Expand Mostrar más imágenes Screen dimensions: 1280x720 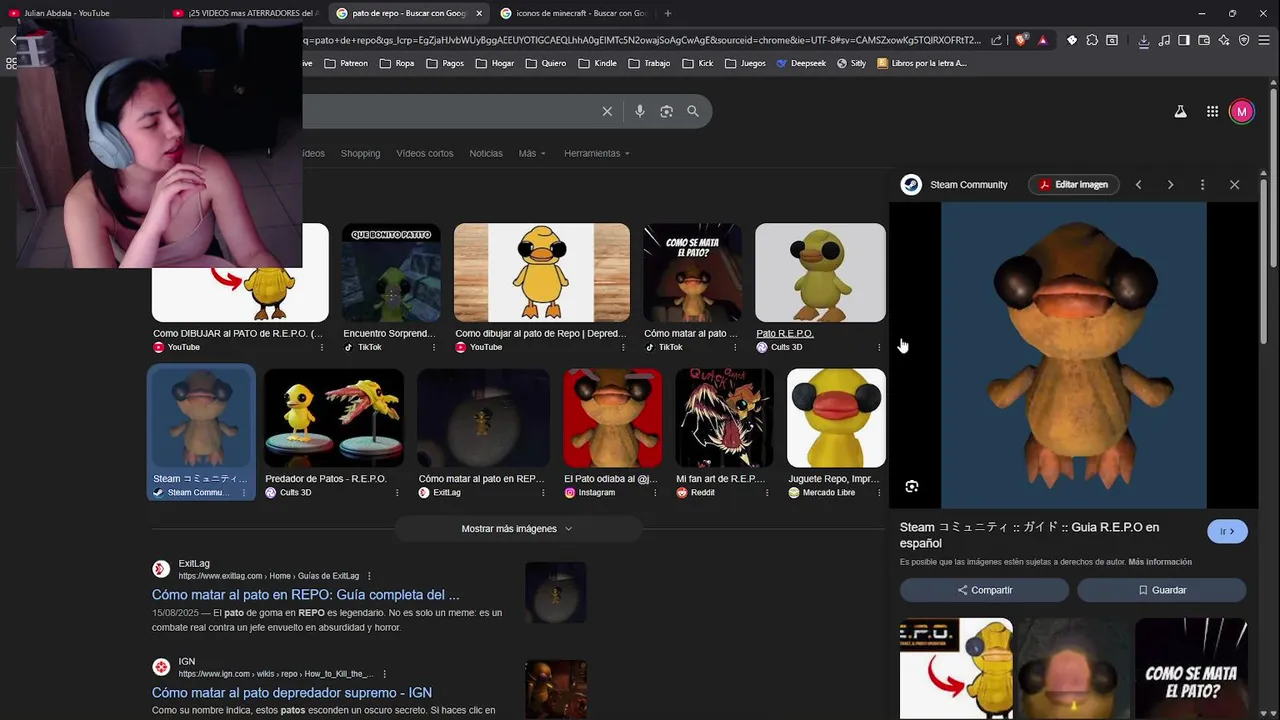click(517, 528)
